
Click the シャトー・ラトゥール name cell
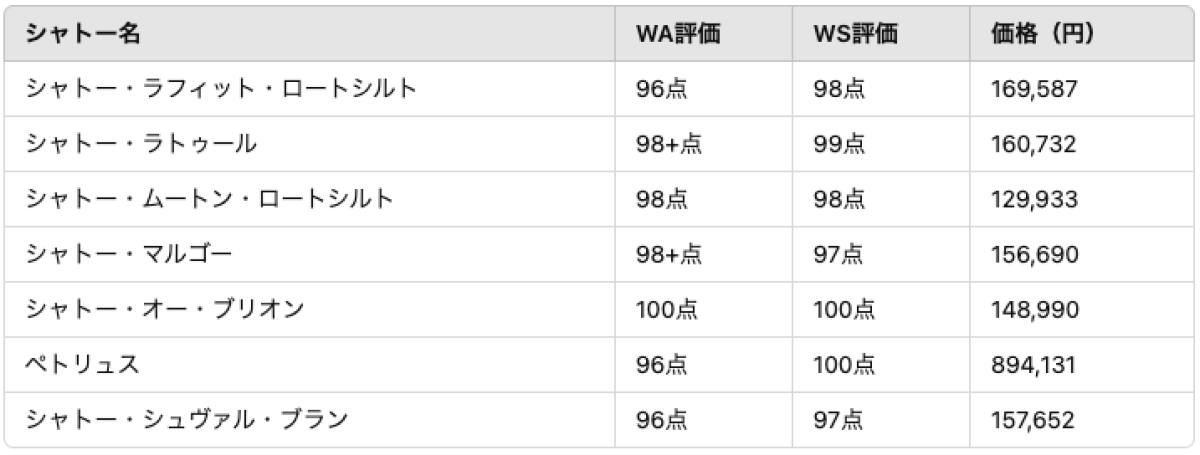pos(141,144)
